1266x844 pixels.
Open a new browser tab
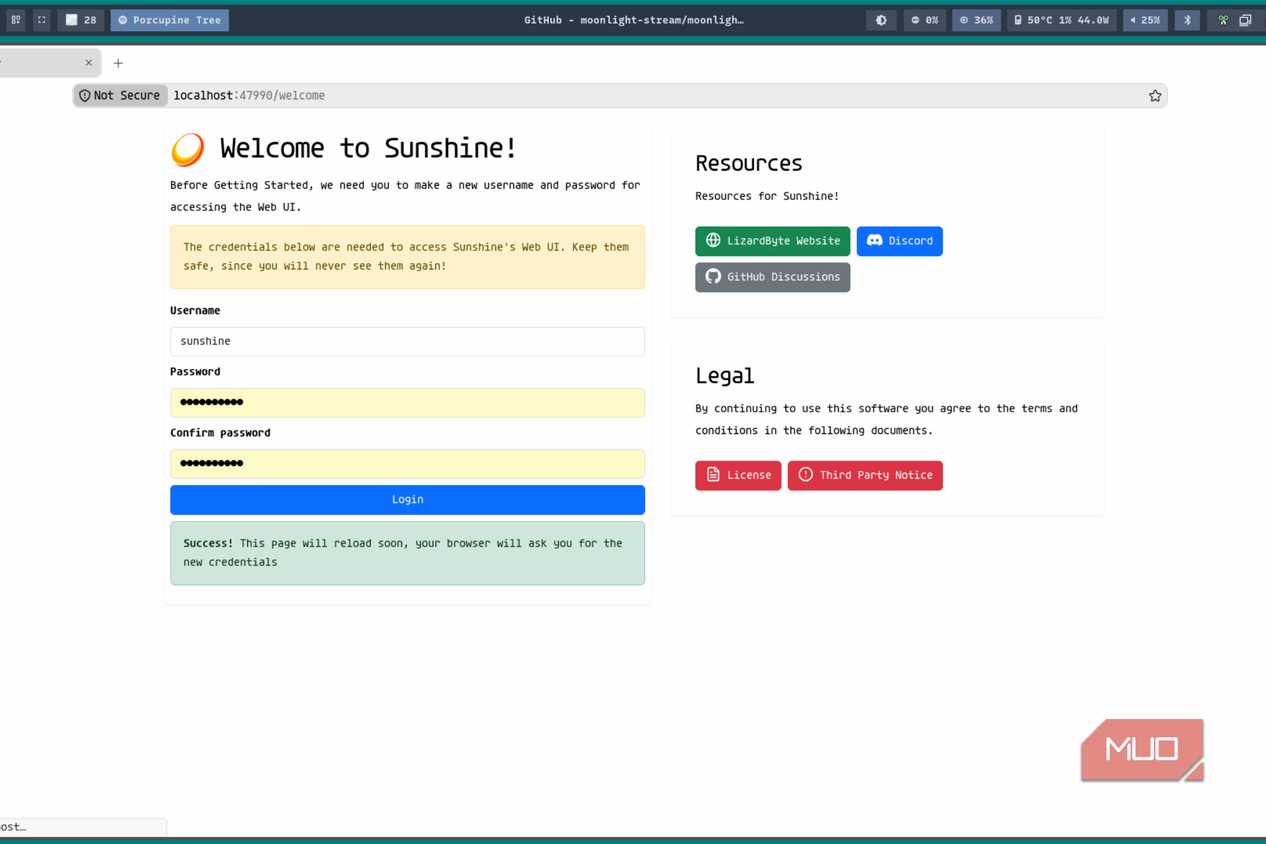coord(118,63)
